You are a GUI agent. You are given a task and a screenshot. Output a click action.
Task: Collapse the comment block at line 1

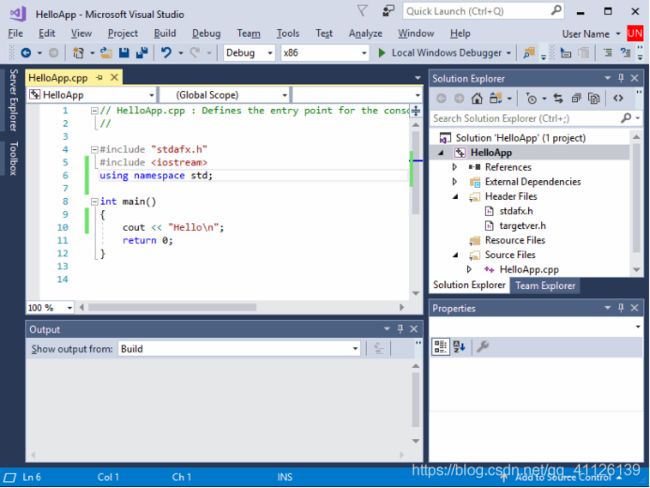coord(95,111)
